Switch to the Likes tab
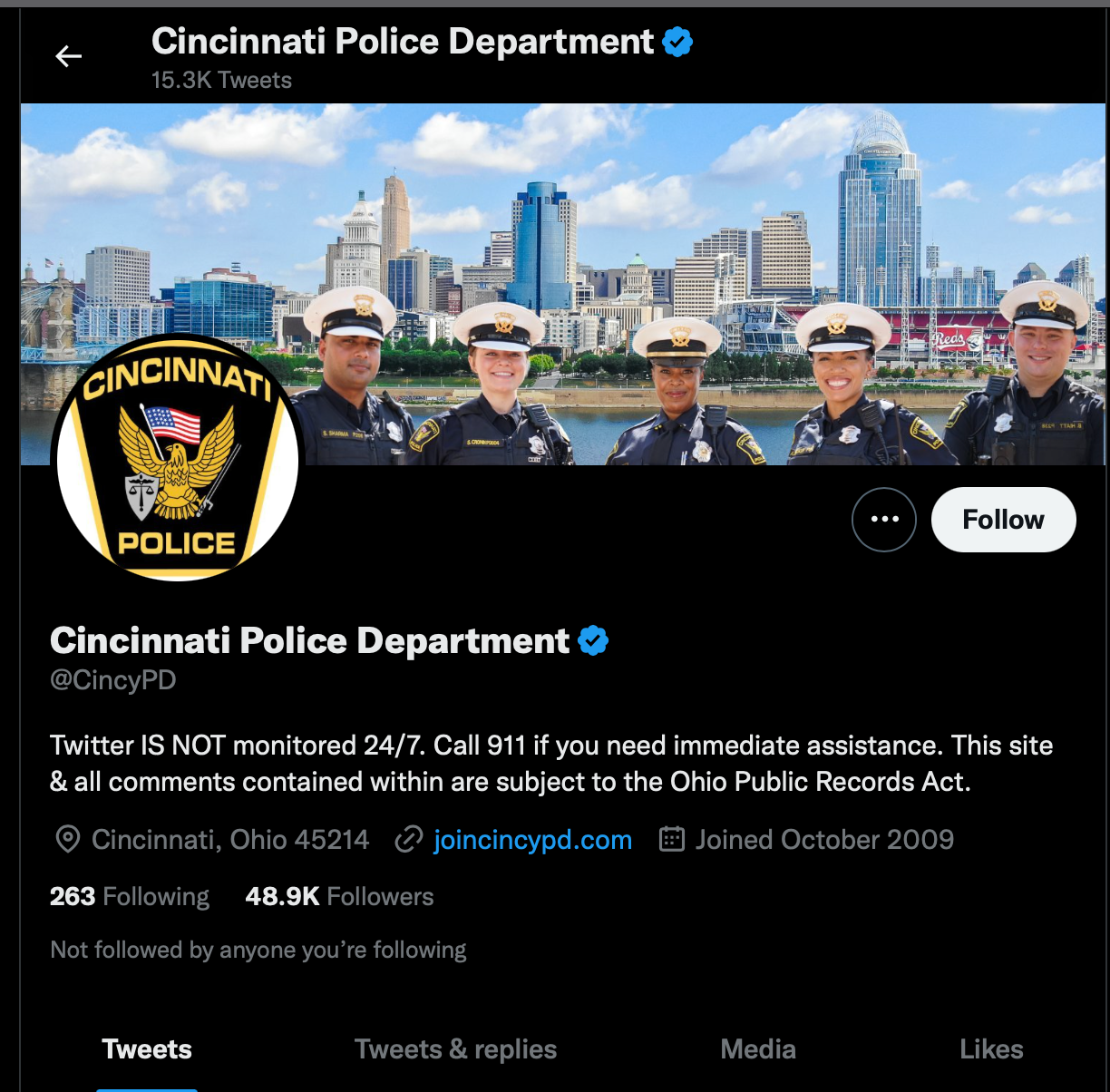This screenshot has width=1110, height=1092. tap(991, 1049)
